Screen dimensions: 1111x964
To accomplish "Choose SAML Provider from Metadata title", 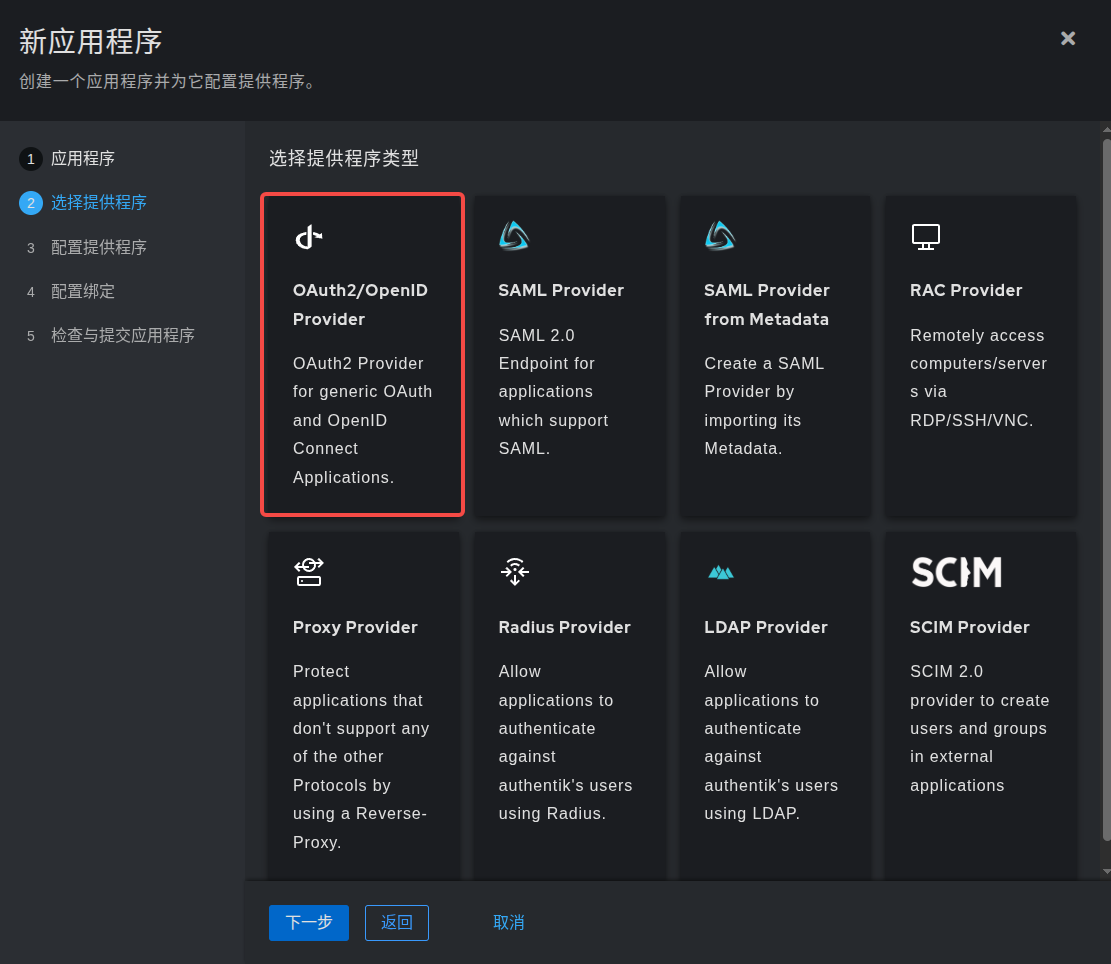I will tap(767, 305).
